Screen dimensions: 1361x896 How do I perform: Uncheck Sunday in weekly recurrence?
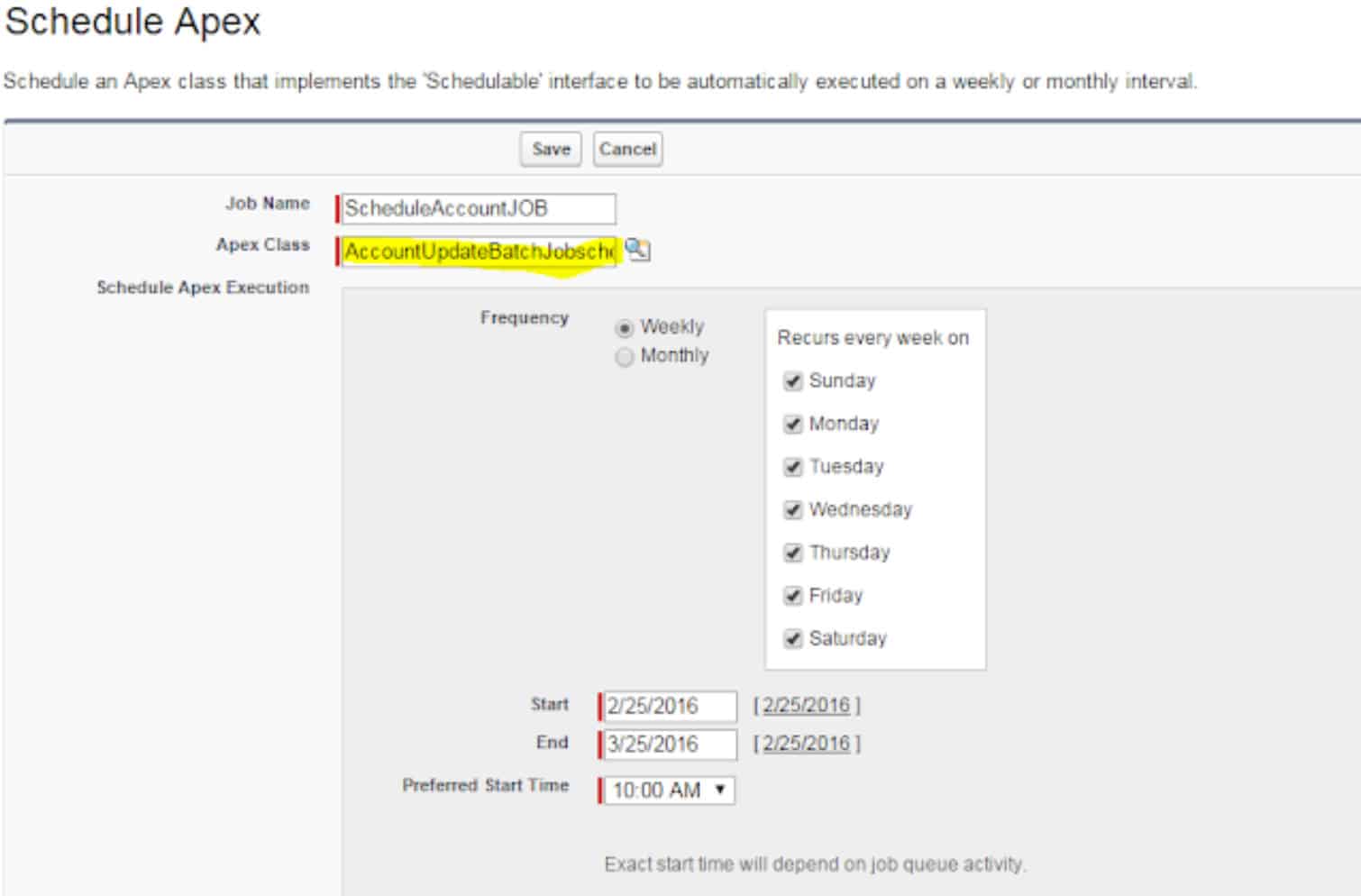coord(792,380)
